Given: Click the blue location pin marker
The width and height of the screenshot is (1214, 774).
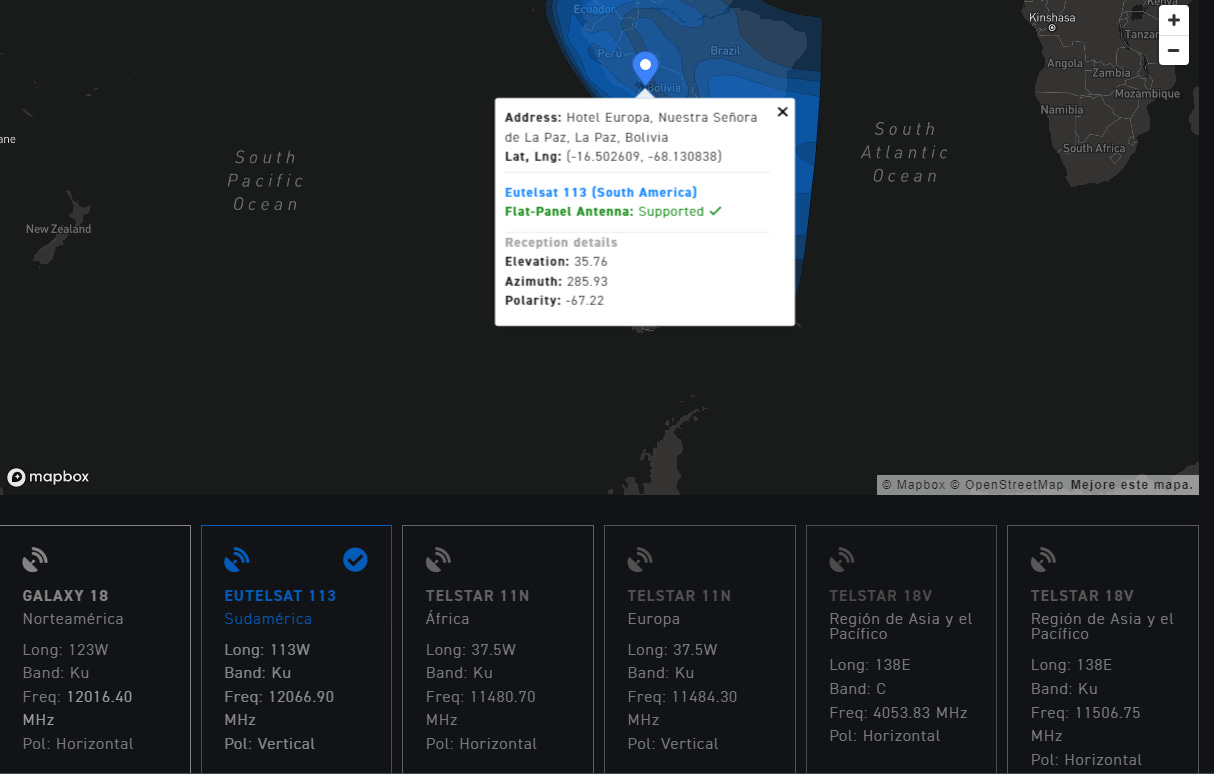Looking at the screenshot, I should tap(646, 68).
